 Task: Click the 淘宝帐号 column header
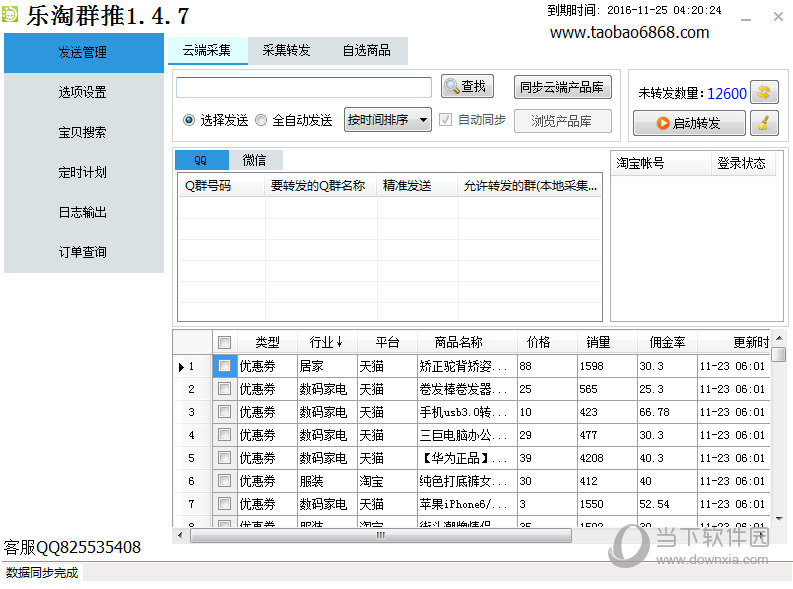point(660,163)
